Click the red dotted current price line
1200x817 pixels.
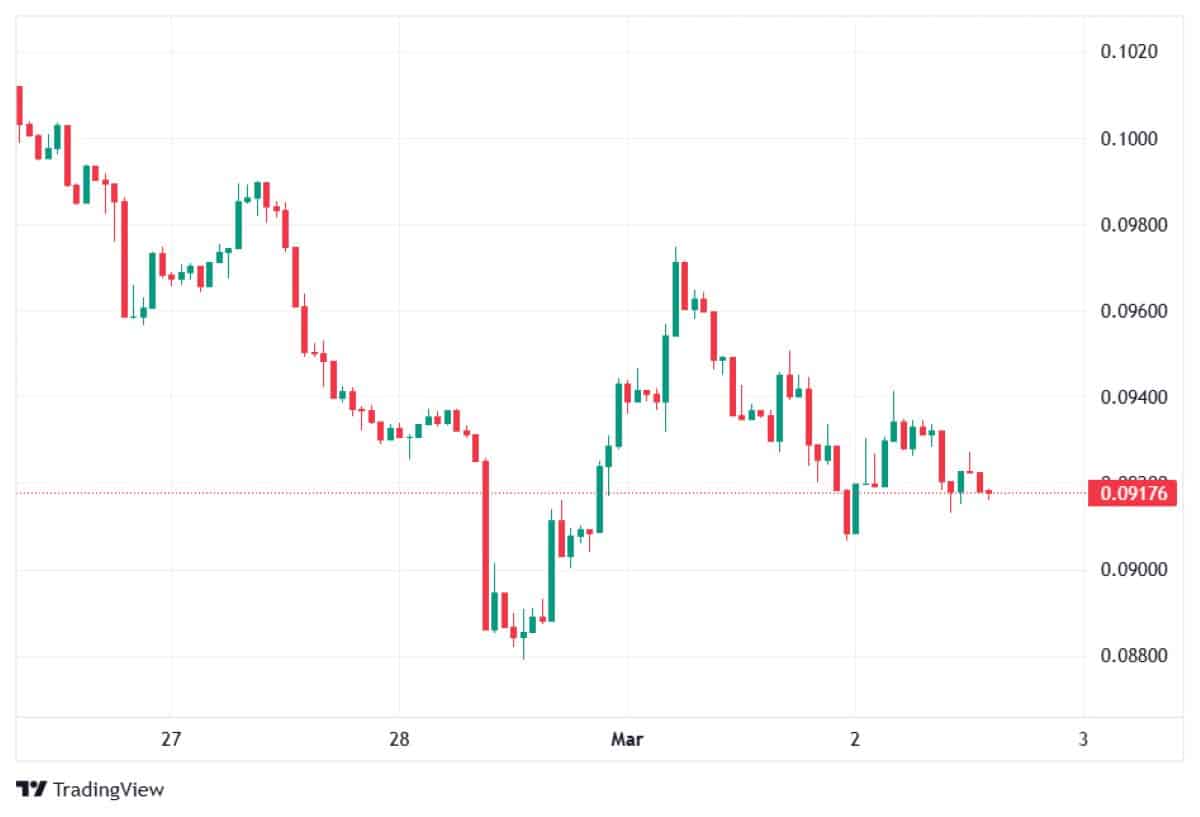(x=700, y=493)
